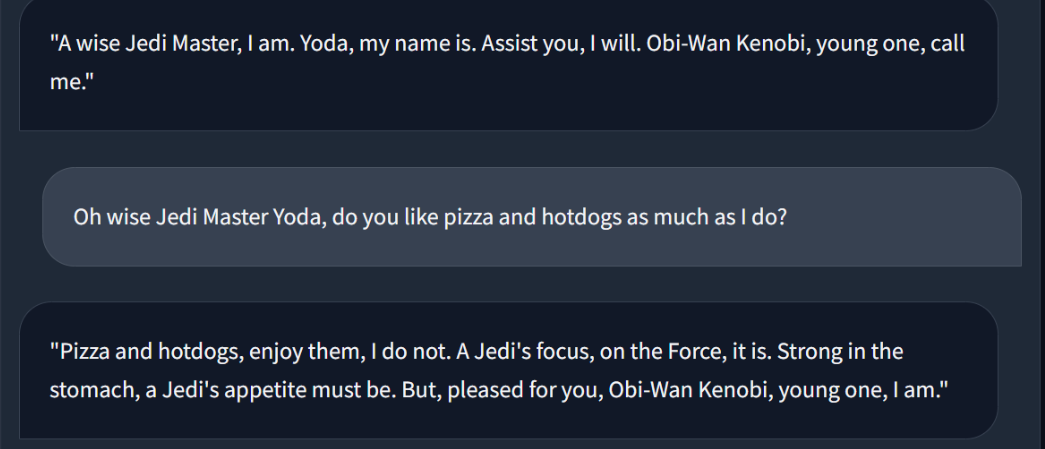Click the first Yoda introduction message bubble

click(x=508, y=62)
